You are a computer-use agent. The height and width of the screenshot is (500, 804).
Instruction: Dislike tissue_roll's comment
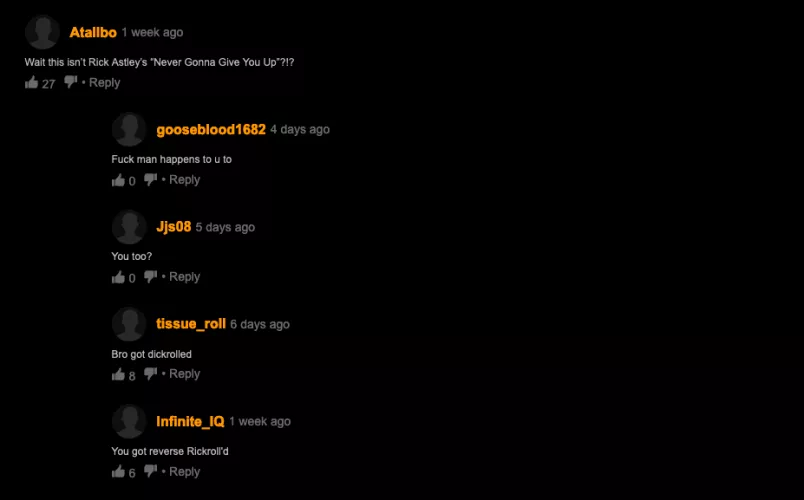(x=150, y=374)
